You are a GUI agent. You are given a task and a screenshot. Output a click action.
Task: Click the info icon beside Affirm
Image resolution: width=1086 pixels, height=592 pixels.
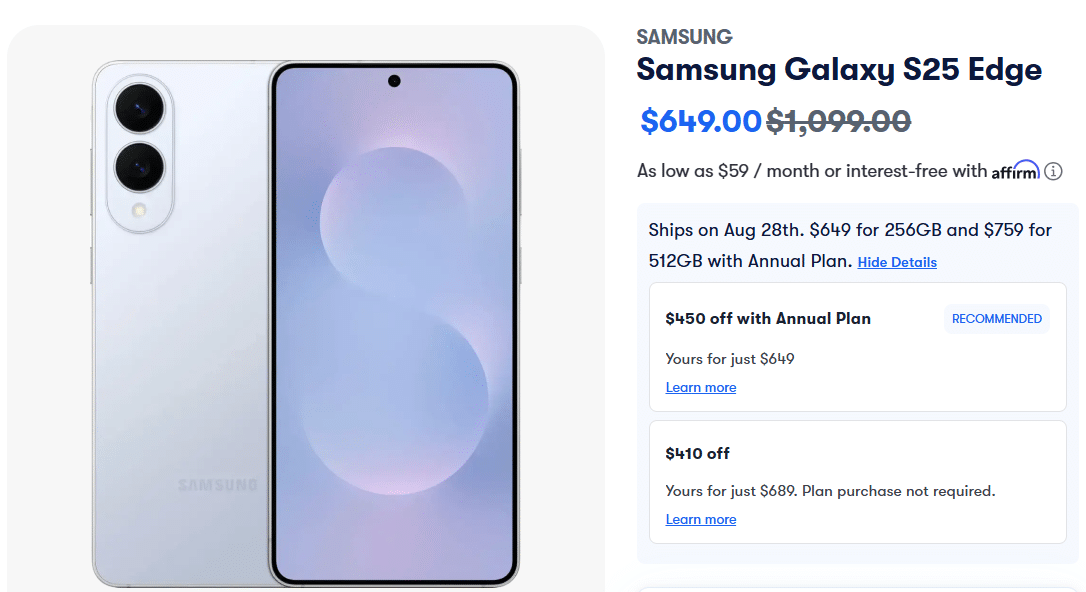[x=1053, y=171]
